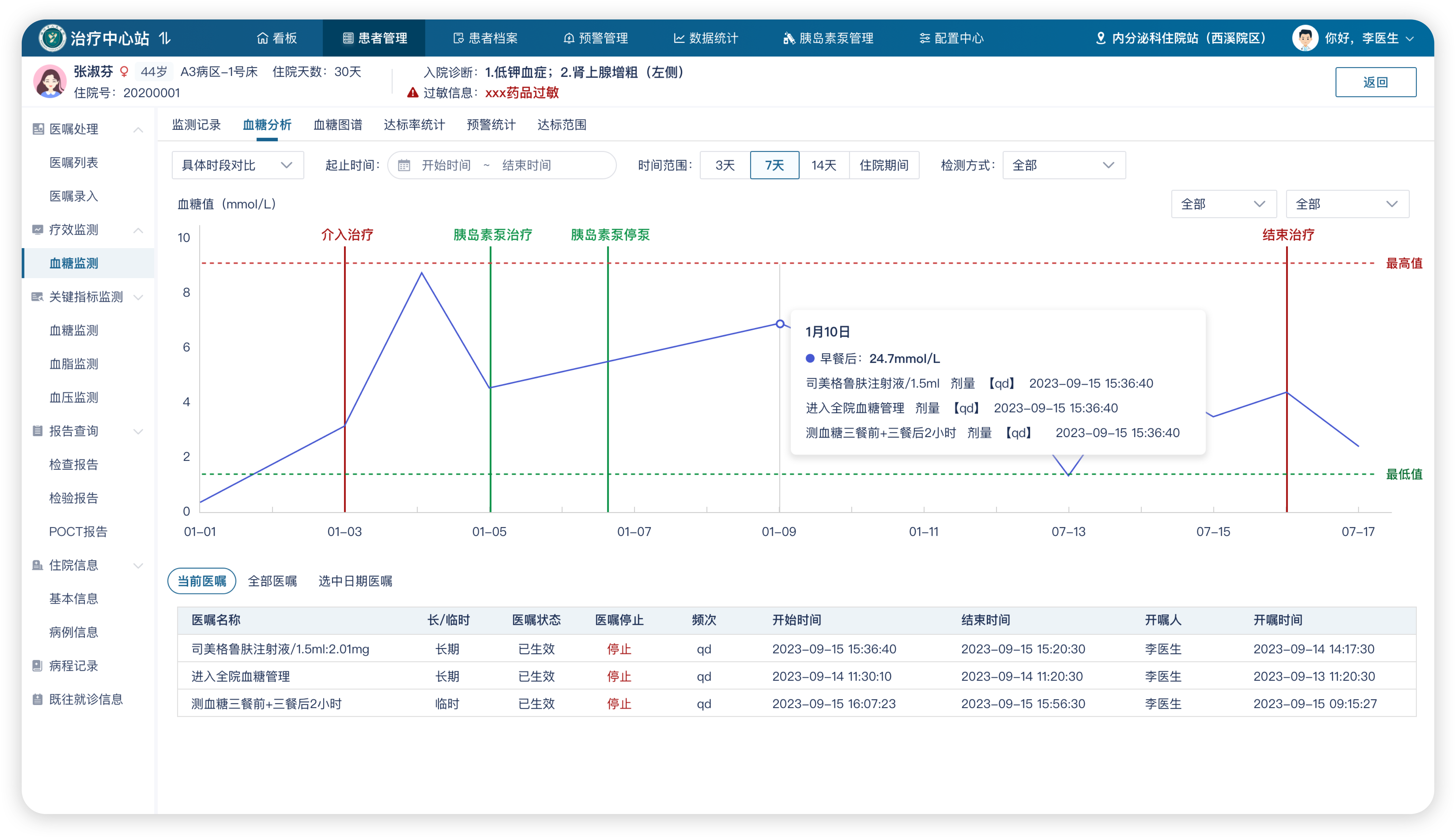Viewport: 1456px width, 838px height.
Task: Open the first 全部 dropdown above the chart
Action: pos(1224,204)
